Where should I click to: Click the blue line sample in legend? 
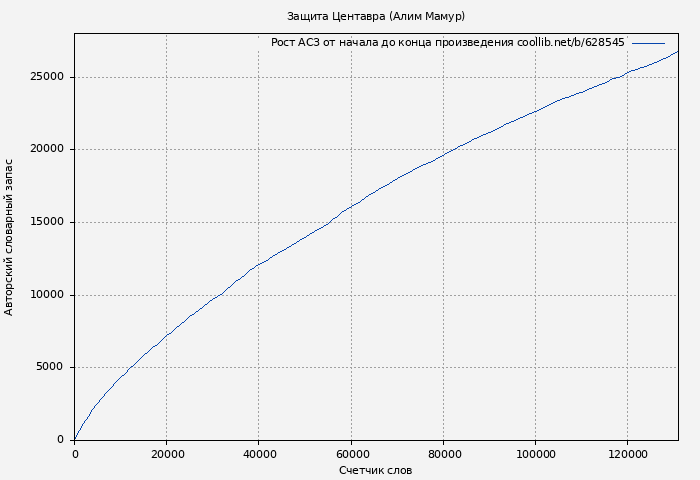point(648,43)
